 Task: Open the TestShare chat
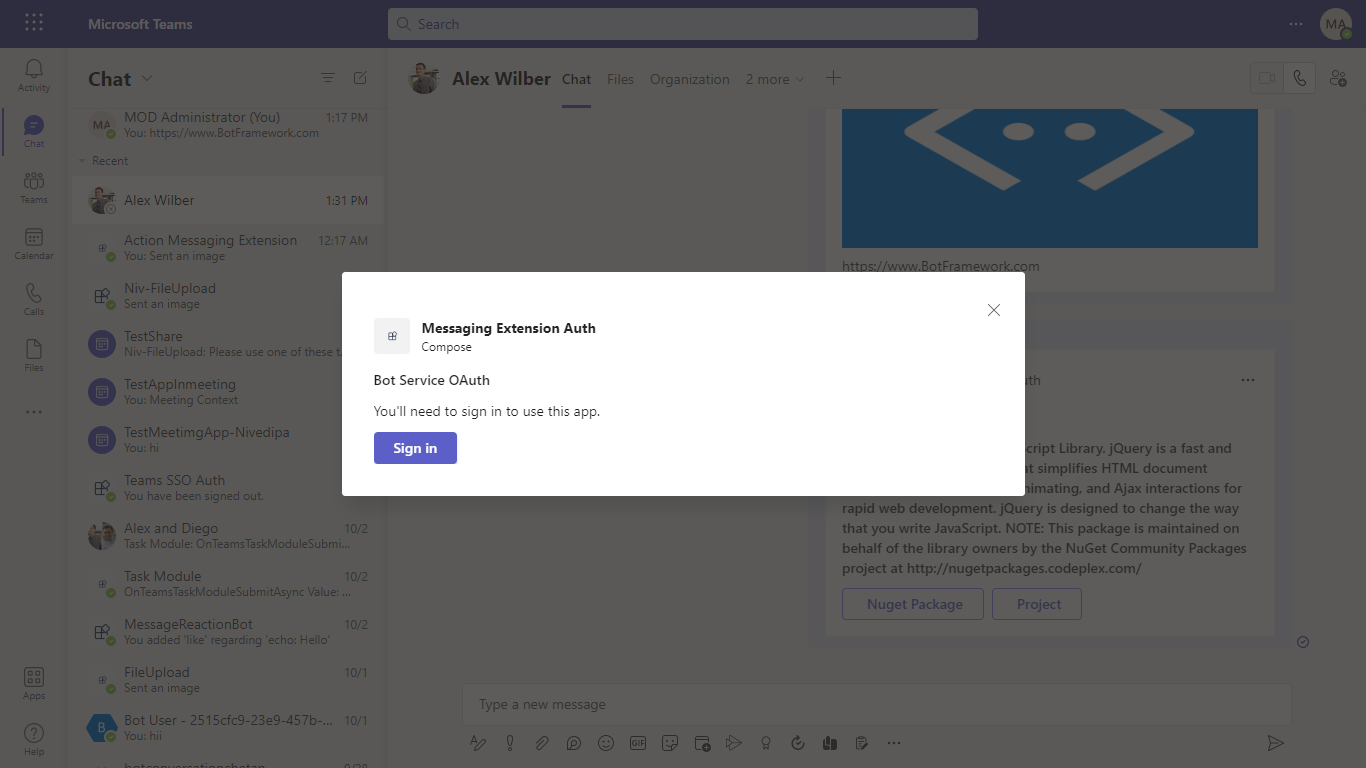point(227,344)
